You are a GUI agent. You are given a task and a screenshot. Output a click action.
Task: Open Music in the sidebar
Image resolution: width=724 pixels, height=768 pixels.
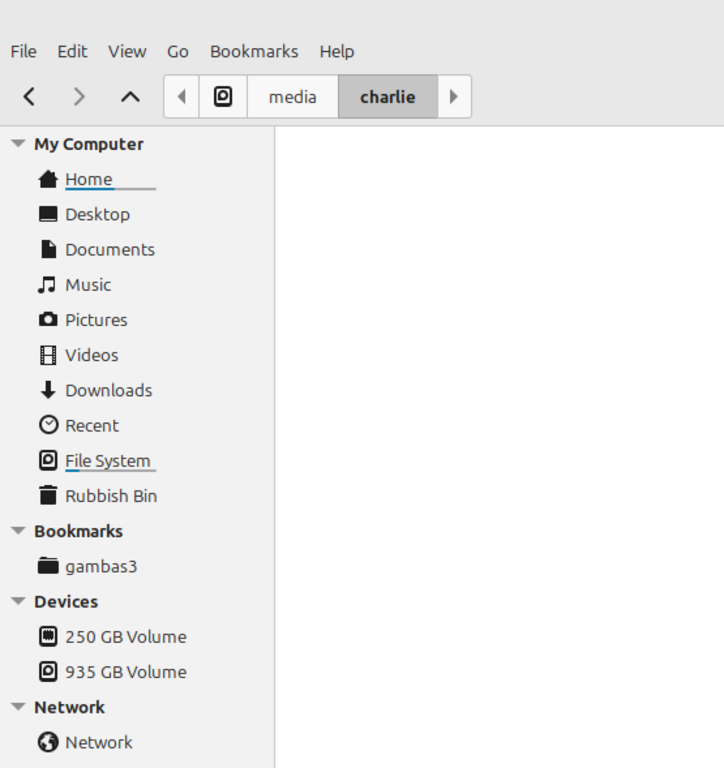point(88,285)
